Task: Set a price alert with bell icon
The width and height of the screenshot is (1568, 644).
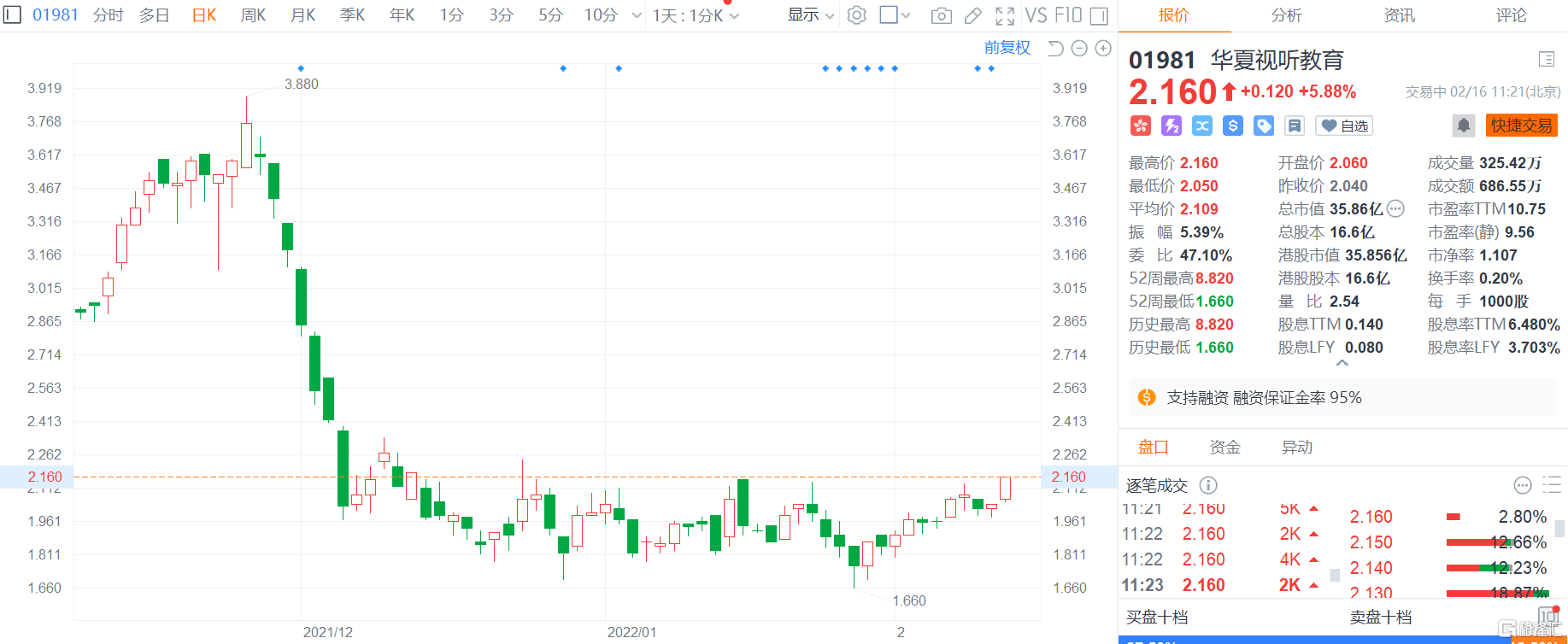Action: point(1464,126)
